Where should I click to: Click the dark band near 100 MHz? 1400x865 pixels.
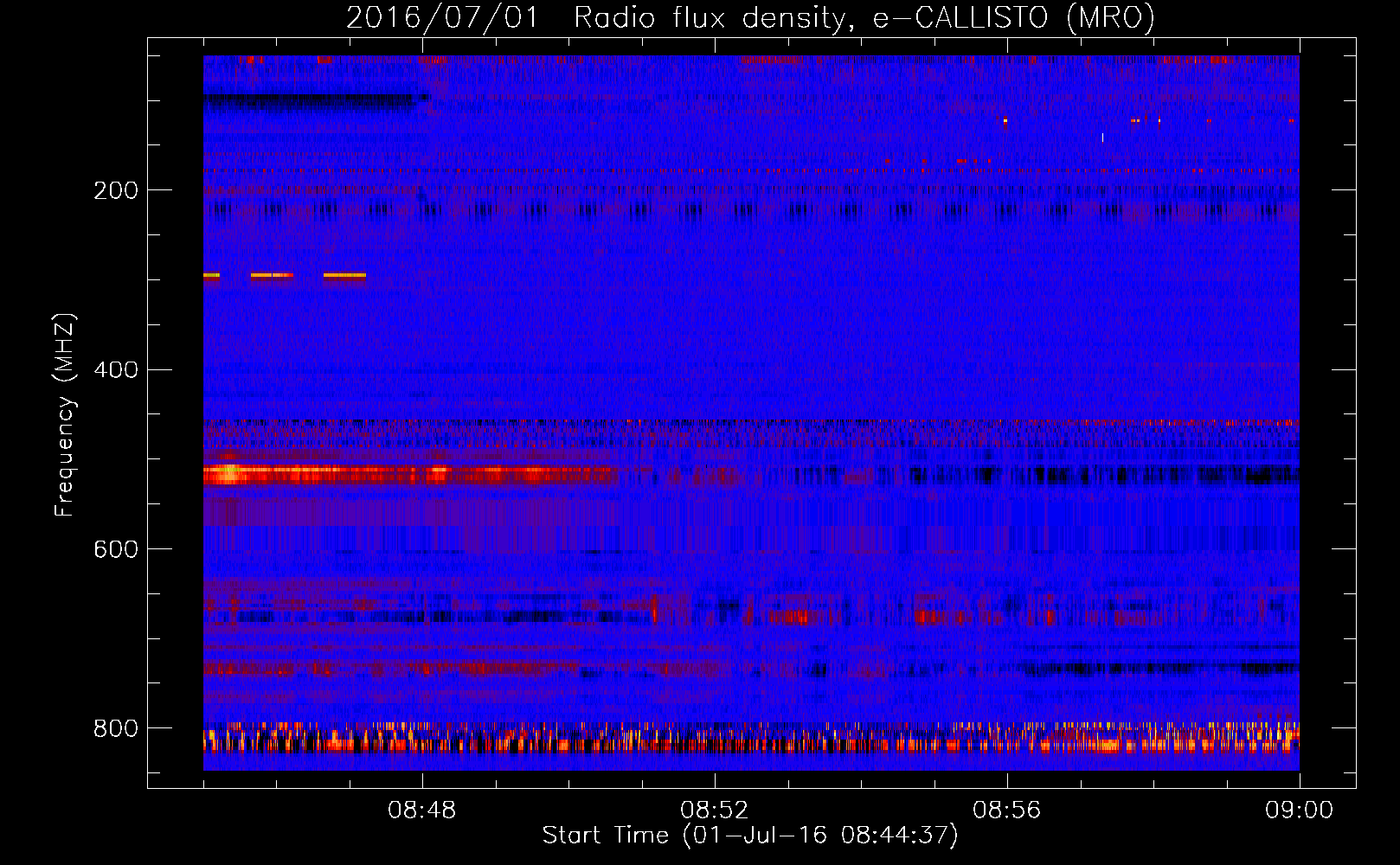pos(316,101)
